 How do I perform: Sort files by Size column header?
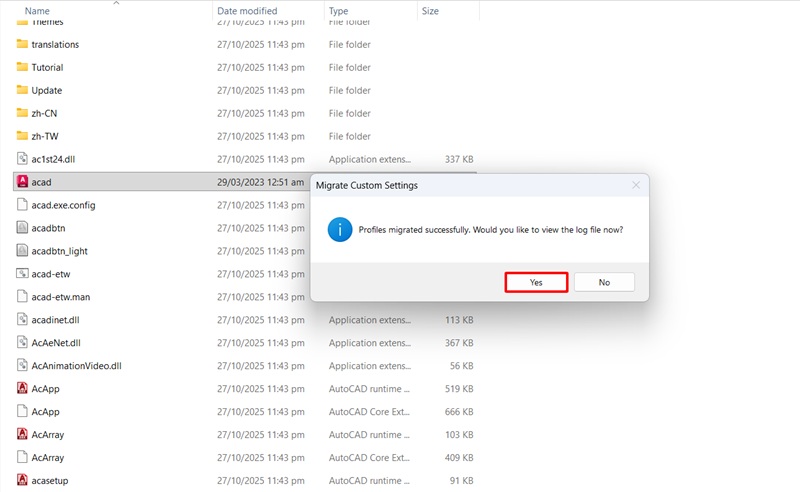(x=430, y=11)
